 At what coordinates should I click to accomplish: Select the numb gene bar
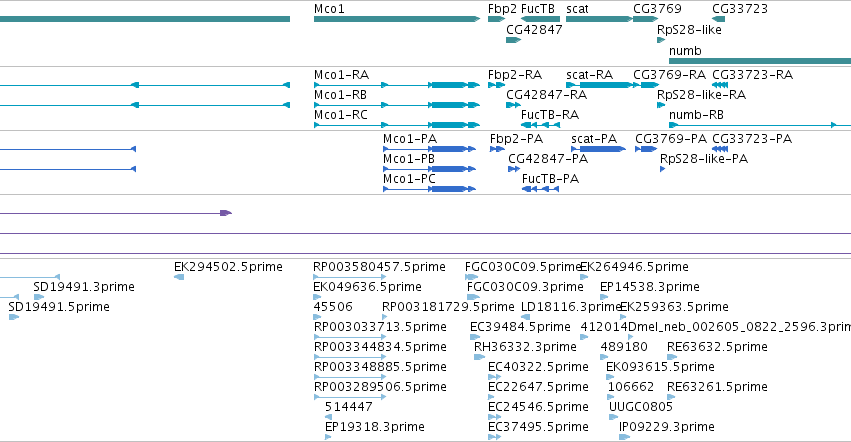click(x=760, y=61)
